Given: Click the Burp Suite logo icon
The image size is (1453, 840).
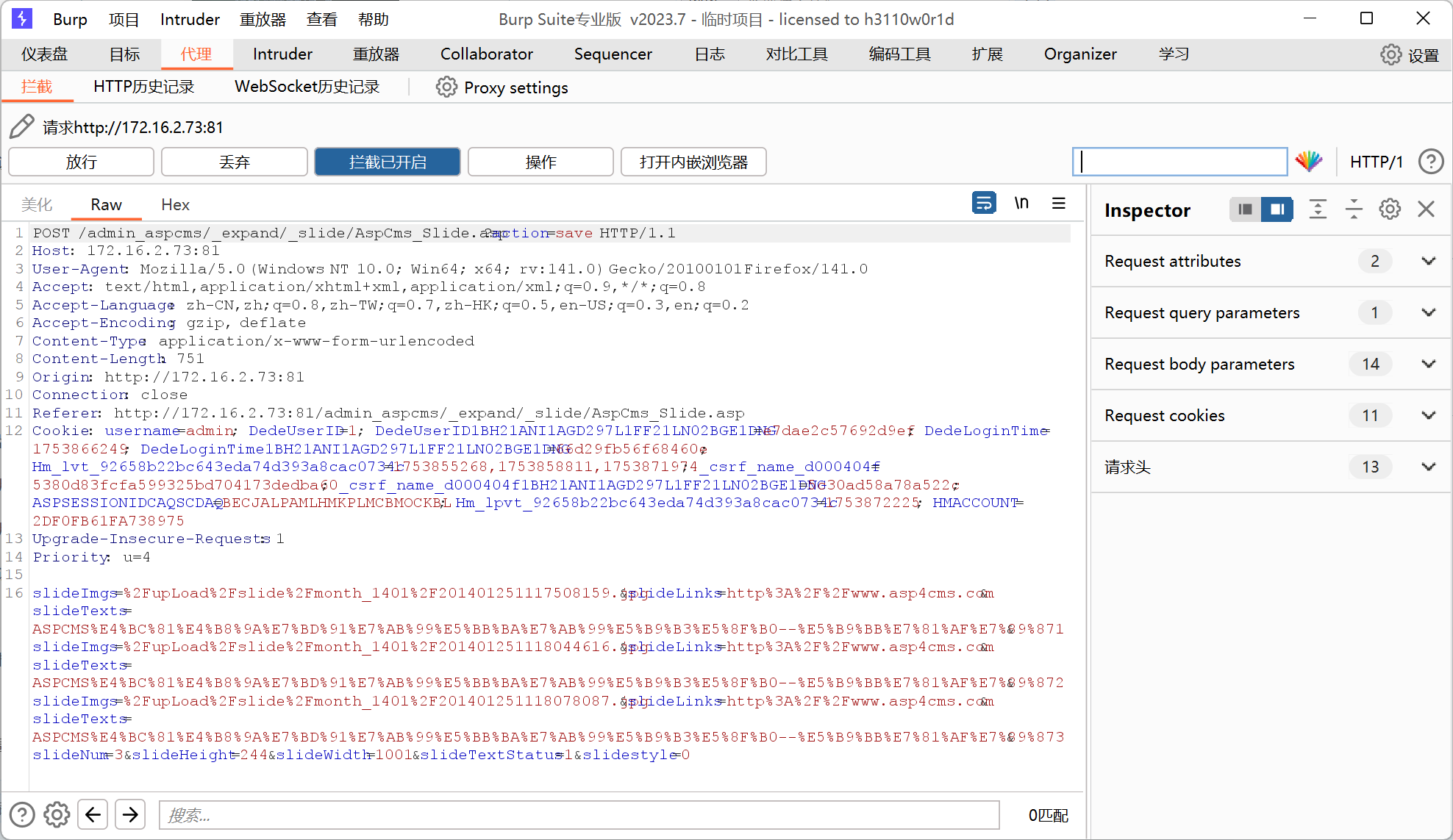Looking at the screenshot, I should tap(22, 18).
